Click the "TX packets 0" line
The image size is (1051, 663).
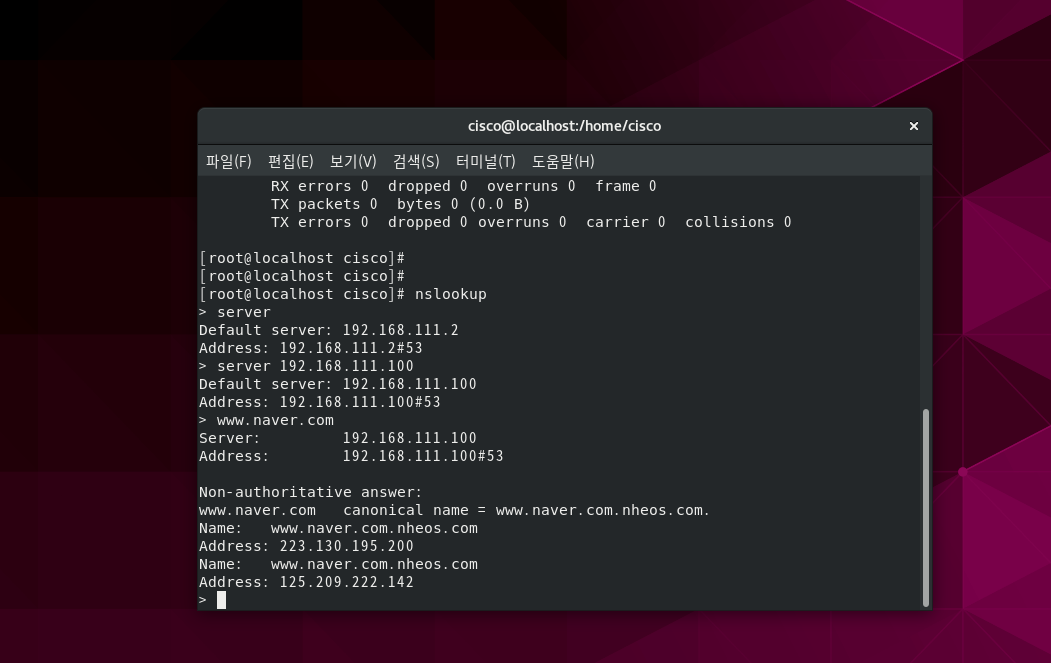click(x=400, y=204)
